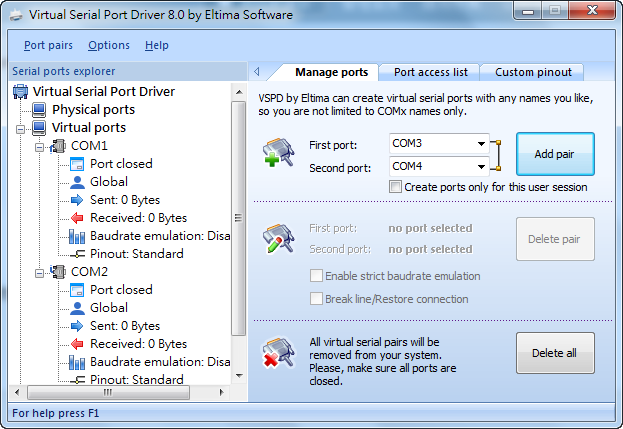623x429 pixels.
Task: Switch to the Custom pinout tab
Action: [x=533, y=72]
